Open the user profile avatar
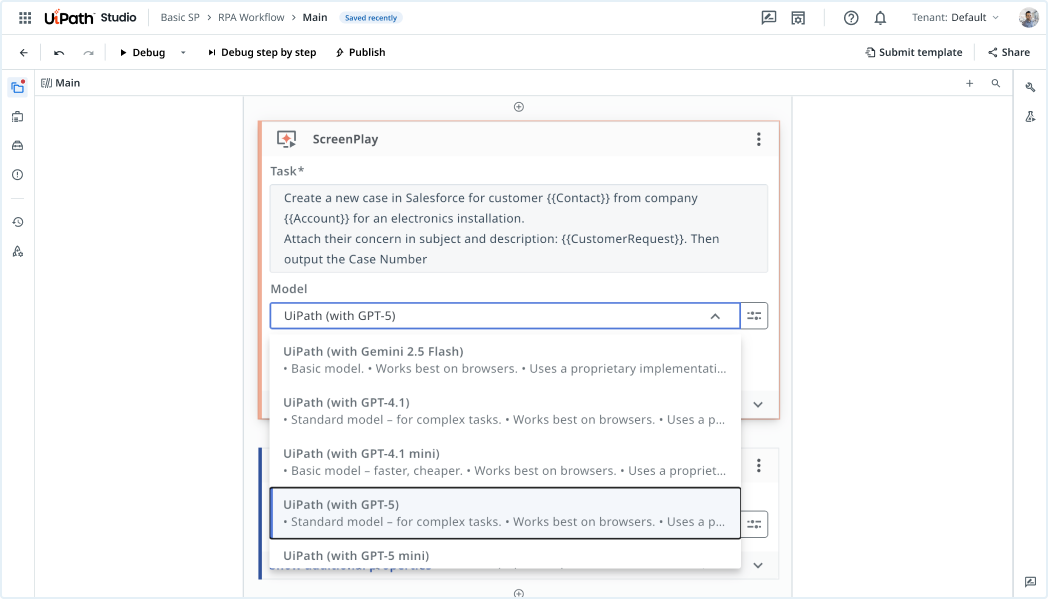 (1029, 18)
